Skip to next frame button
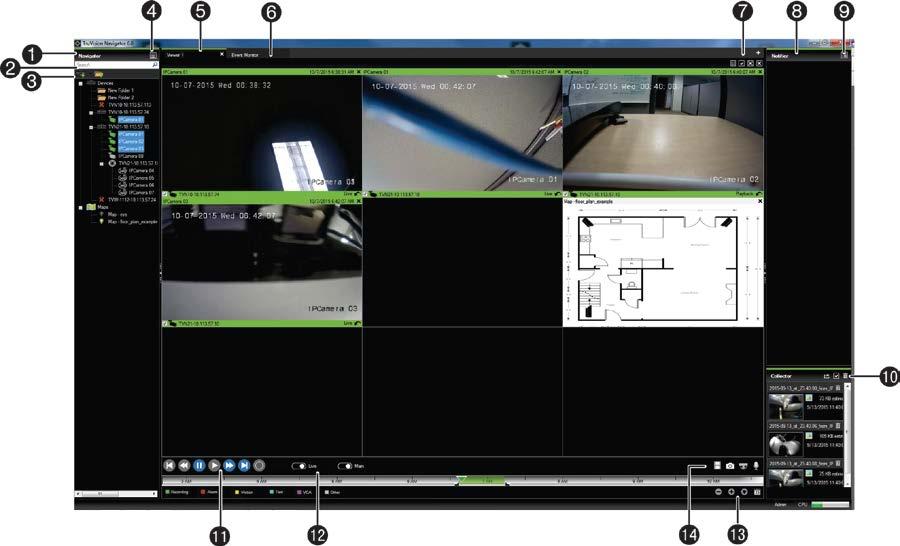Image resolution: width=900 pixels, height=546 pixels. (244, 466)
